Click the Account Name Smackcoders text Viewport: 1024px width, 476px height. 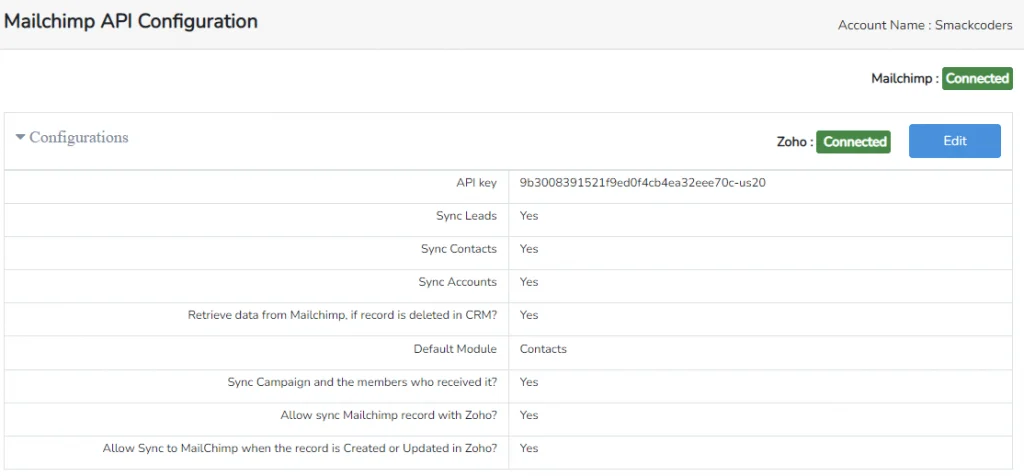tap(925, 25)
